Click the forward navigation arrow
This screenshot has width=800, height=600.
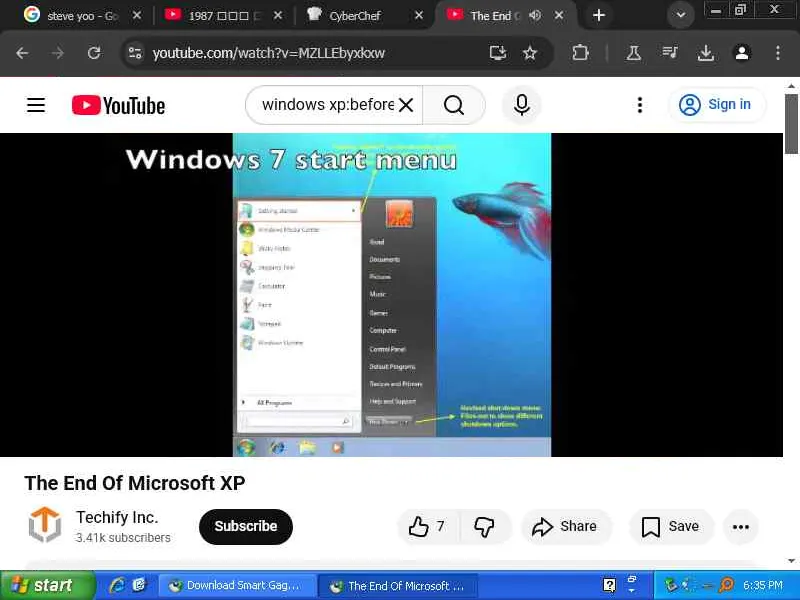click(x=58, y=53)
